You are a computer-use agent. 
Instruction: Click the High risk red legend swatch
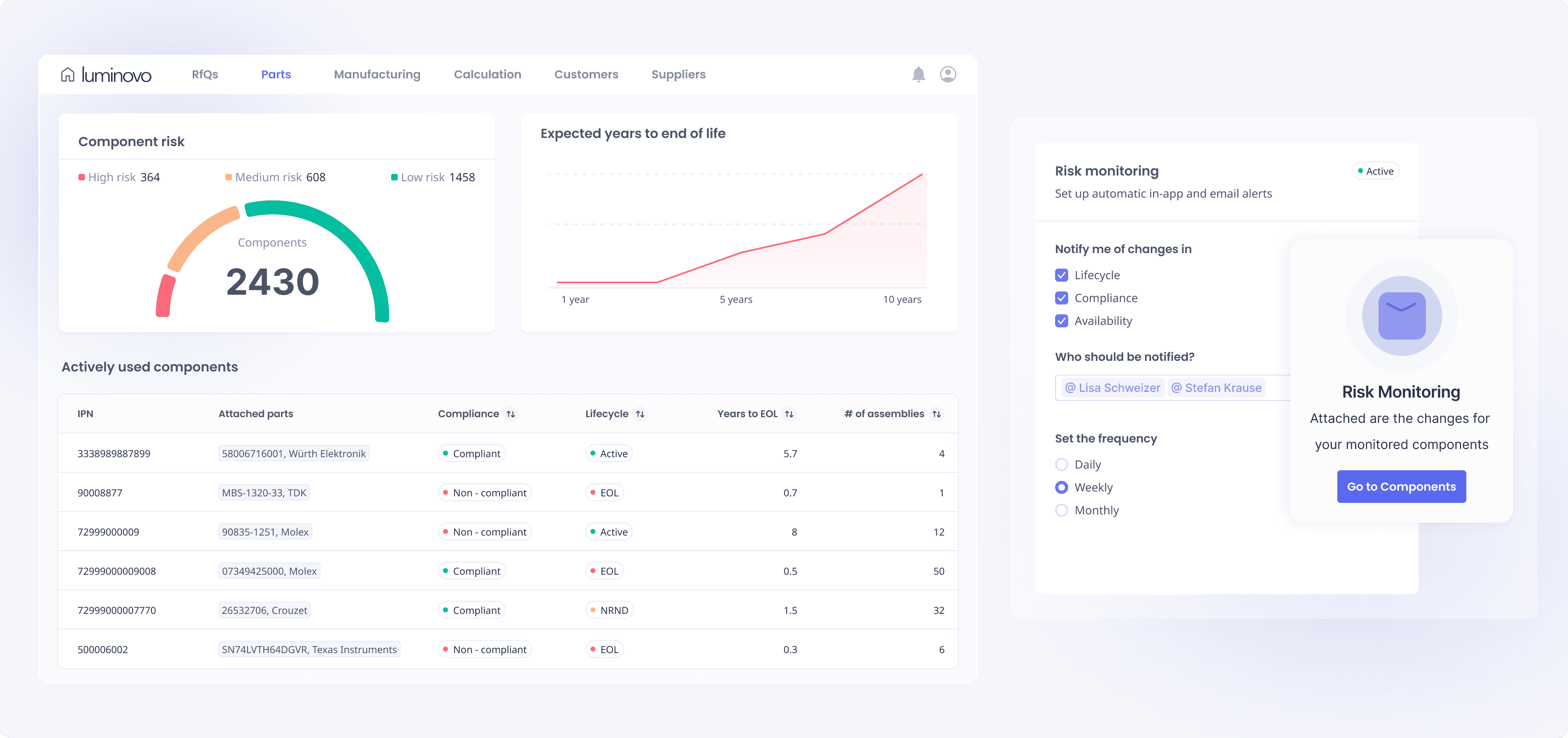82,178
